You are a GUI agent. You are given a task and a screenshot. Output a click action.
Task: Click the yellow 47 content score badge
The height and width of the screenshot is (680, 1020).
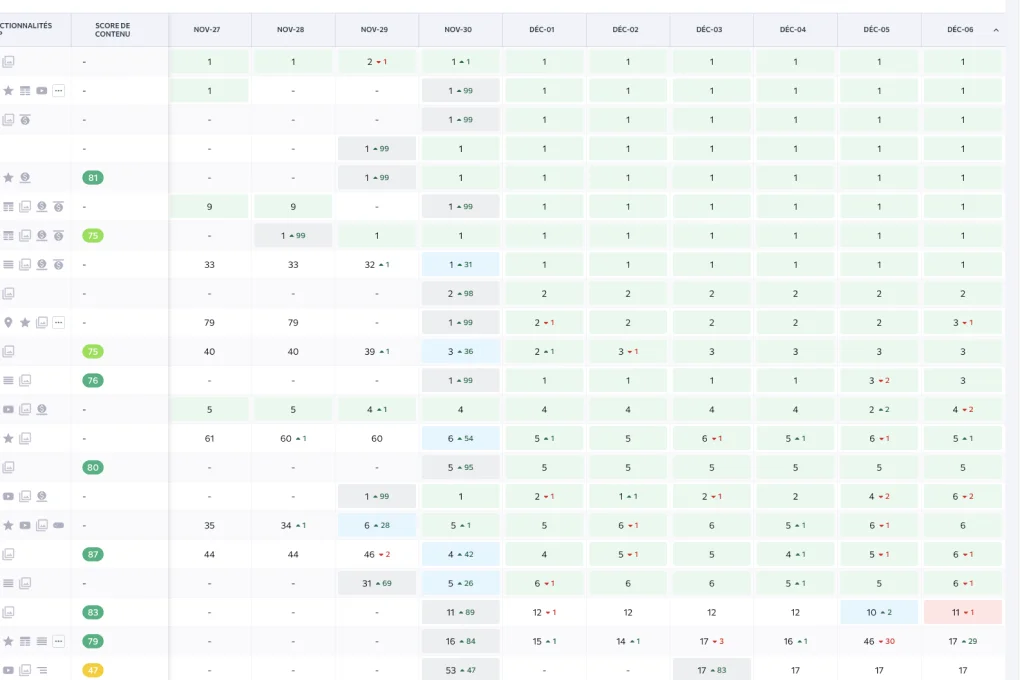point(93,671)
